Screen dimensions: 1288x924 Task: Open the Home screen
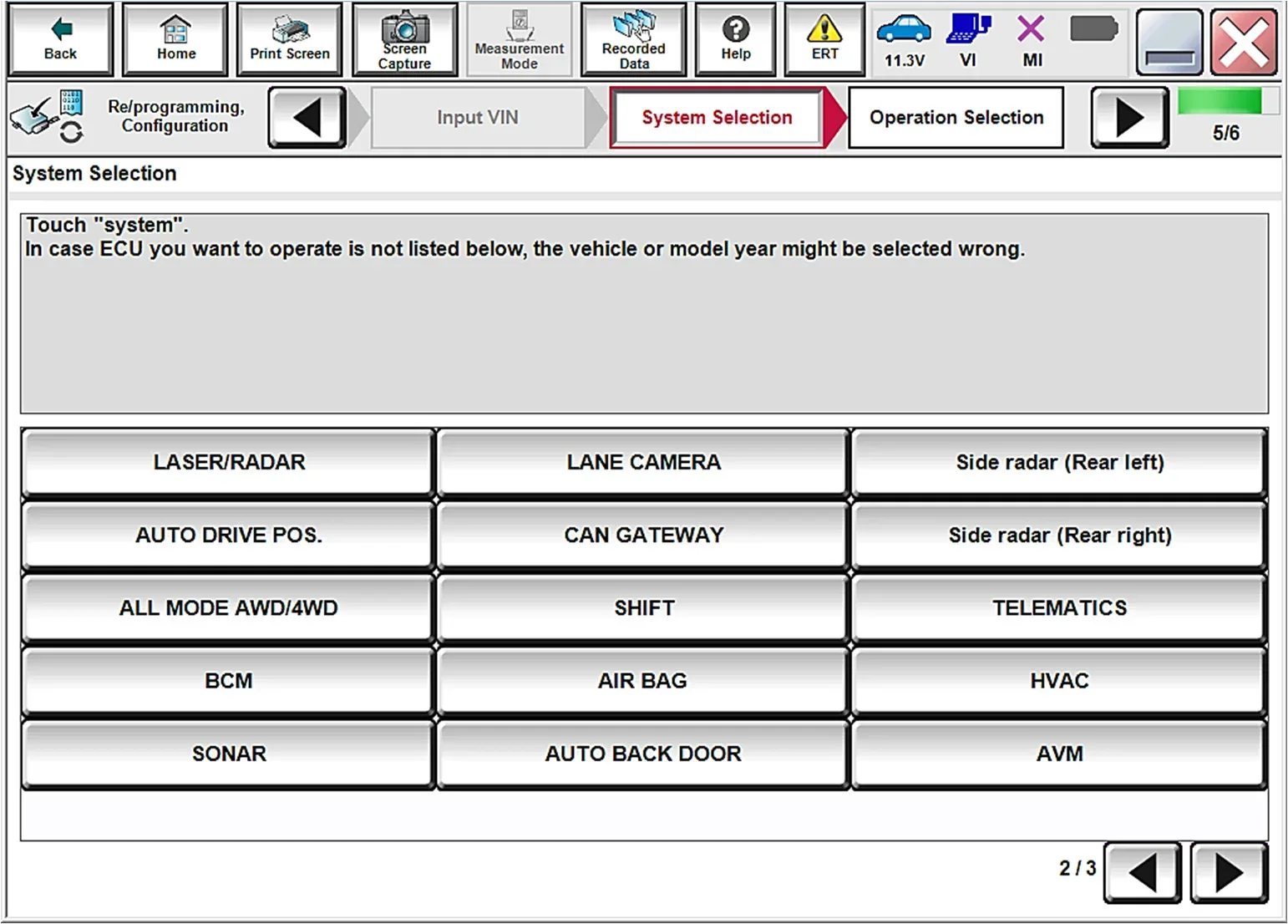(x=175, y=39)
